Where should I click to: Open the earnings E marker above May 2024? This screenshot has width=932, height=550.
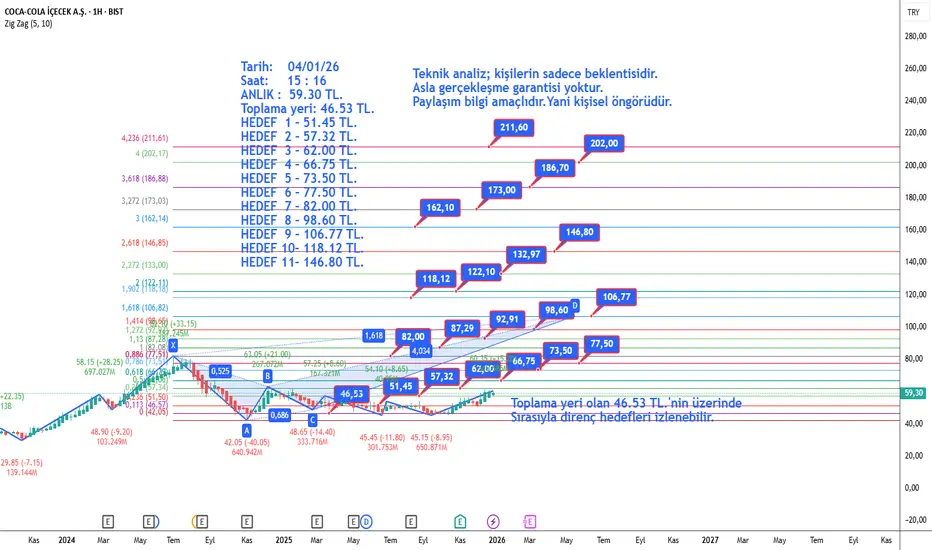pos(149,521)
